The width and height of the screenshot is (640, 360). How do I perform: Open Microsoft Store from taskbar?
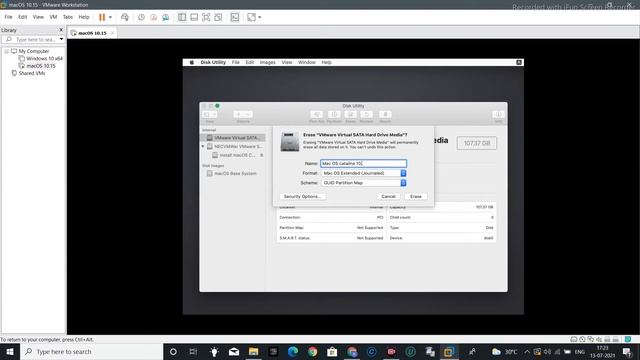[x=332, y=351]
